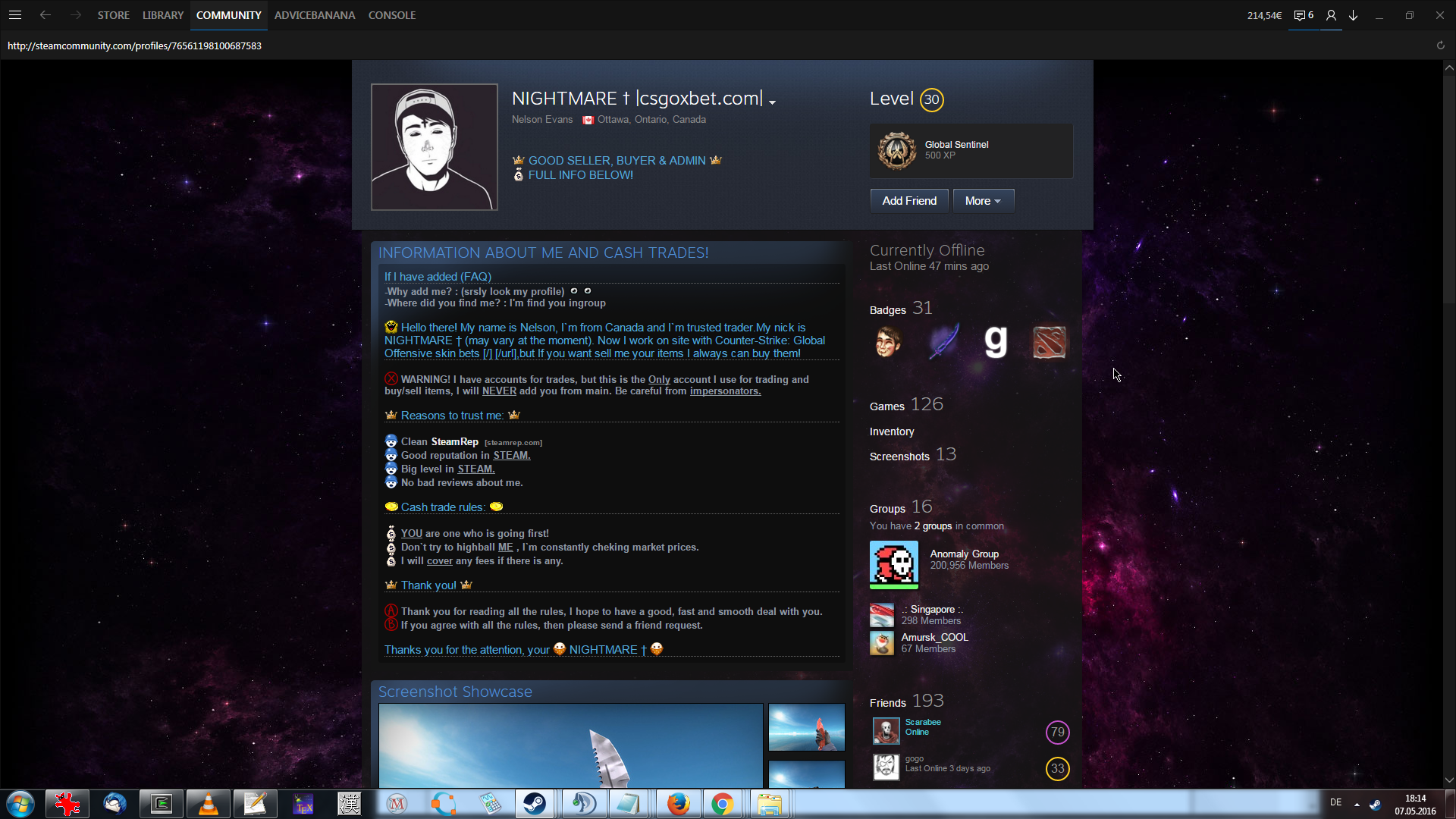Image resolution: width=1456 pixels, height=819 pixels.
Task: Click the page scrollbar down arrow
Action: (1449, 780)
